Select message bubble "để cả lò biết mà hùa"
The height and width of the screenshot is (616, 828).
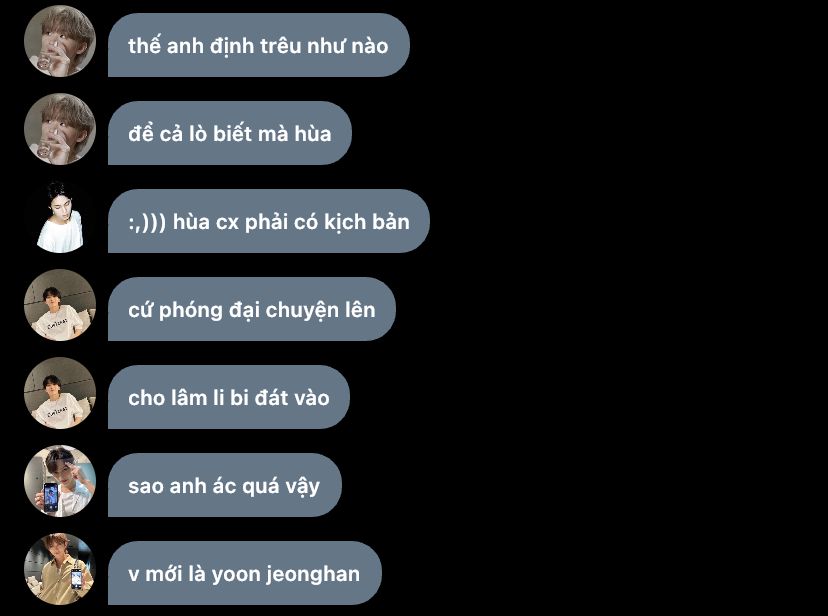[230, 133]
